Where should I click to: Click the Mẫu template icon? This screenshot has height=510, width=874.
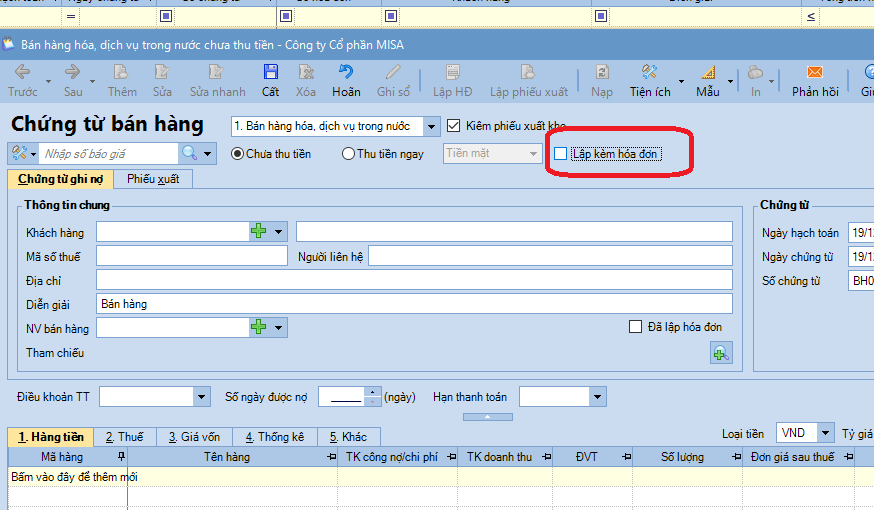click(707, 72)
